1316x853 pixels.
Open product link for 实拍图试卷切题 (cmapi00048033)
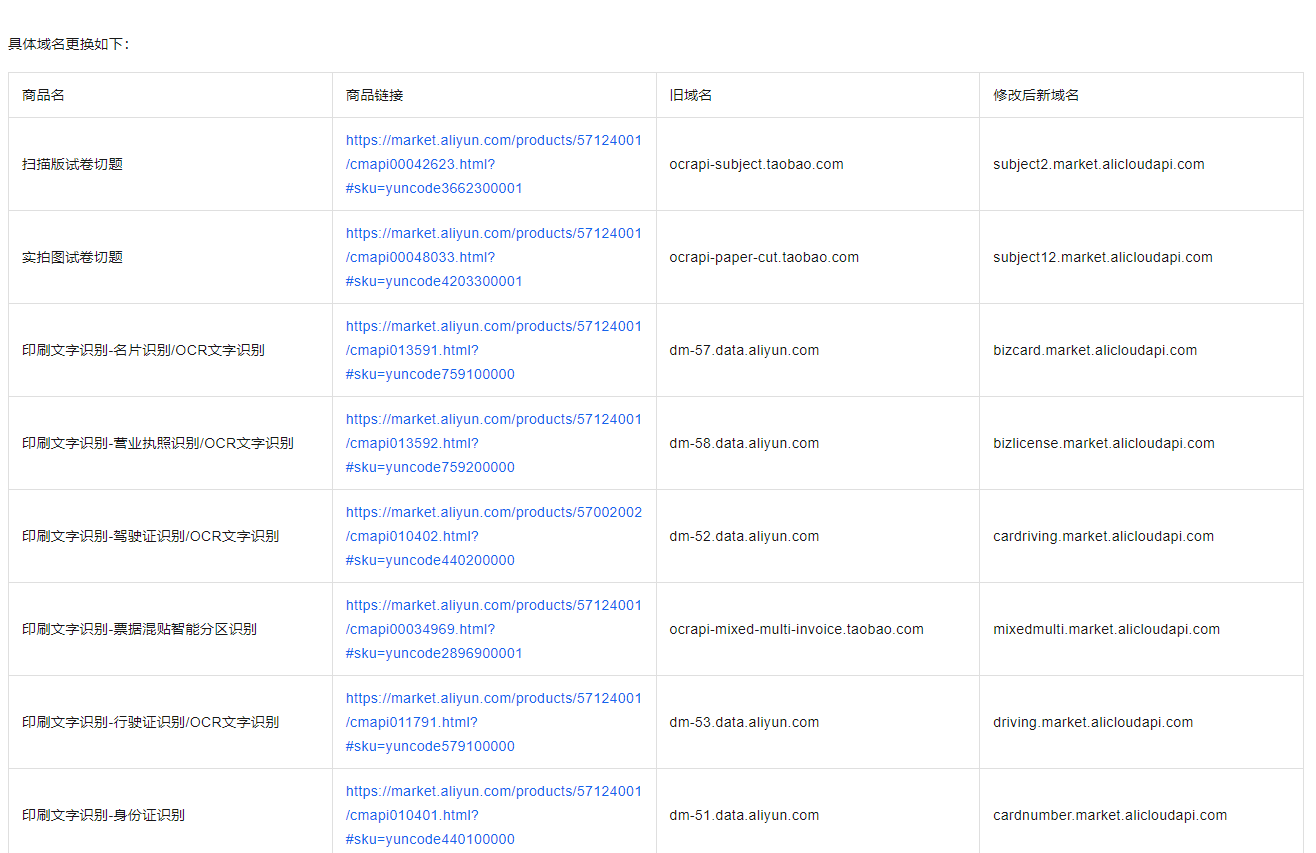pyautogui.click(x=494, y=257)
